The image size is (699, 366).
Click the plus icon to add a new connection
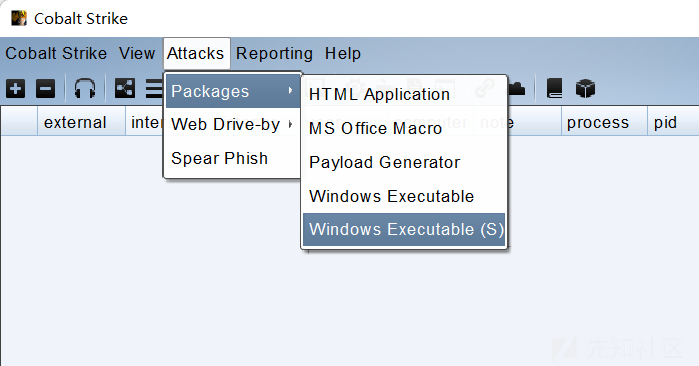coord(16,88)
